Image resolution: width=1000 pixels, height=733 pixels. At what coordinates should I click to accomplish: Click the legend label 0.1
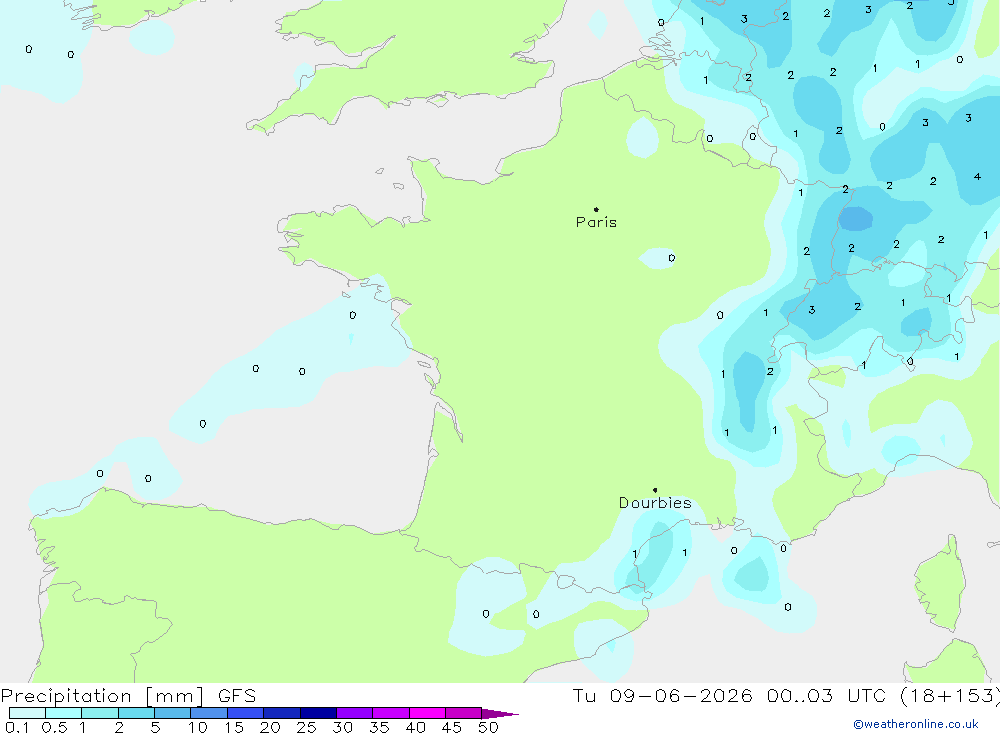point(17,727)
